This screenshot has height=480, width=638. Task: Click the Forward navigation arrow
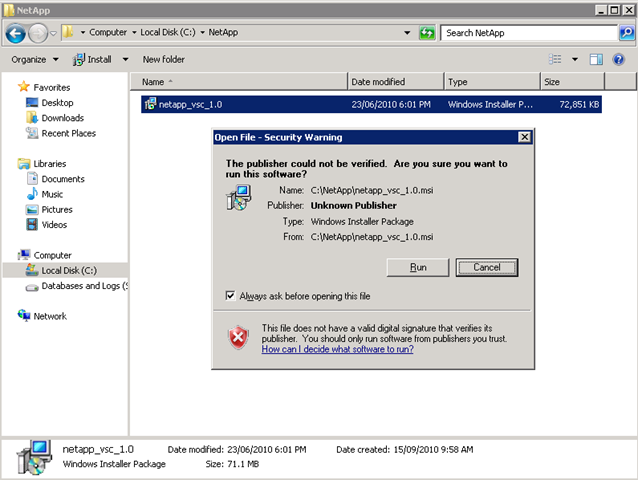pyautogui.click(x=38, y=33)
